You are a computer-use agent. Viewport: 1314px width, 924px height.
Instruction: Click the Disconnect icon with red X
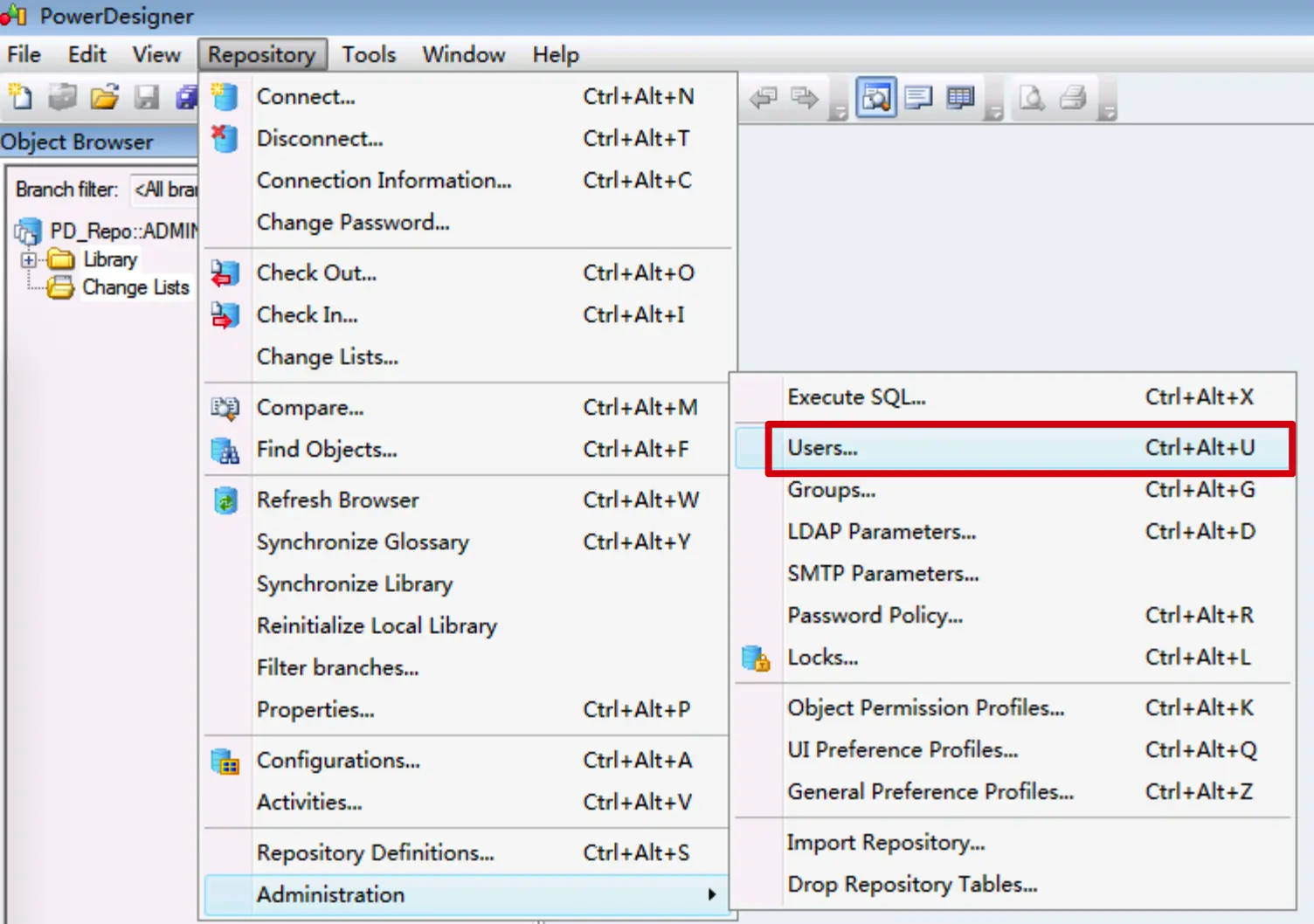click(225, 138)
